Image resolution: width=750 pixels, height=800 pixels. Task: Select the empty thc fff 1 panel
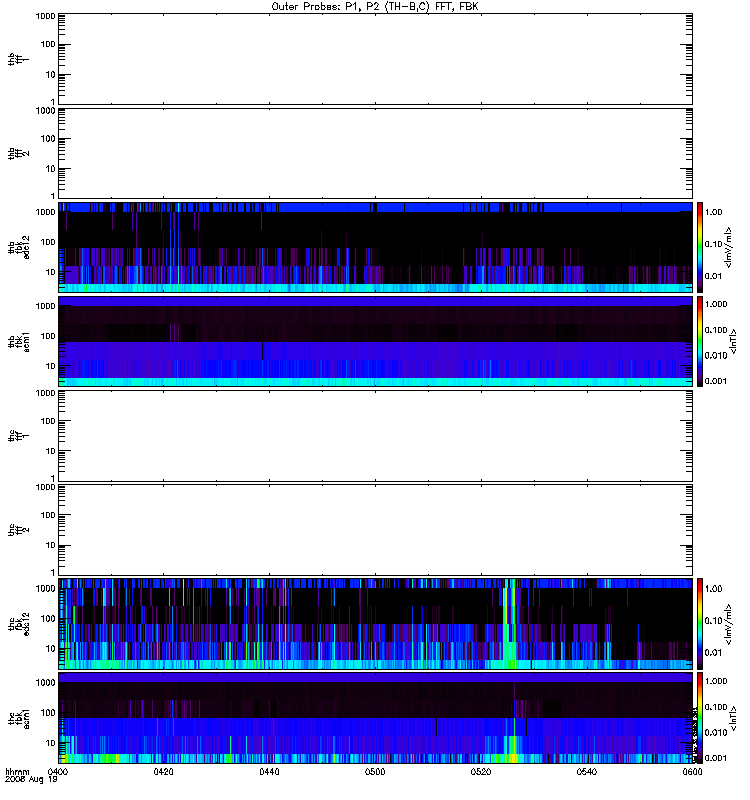pos(375,436)
